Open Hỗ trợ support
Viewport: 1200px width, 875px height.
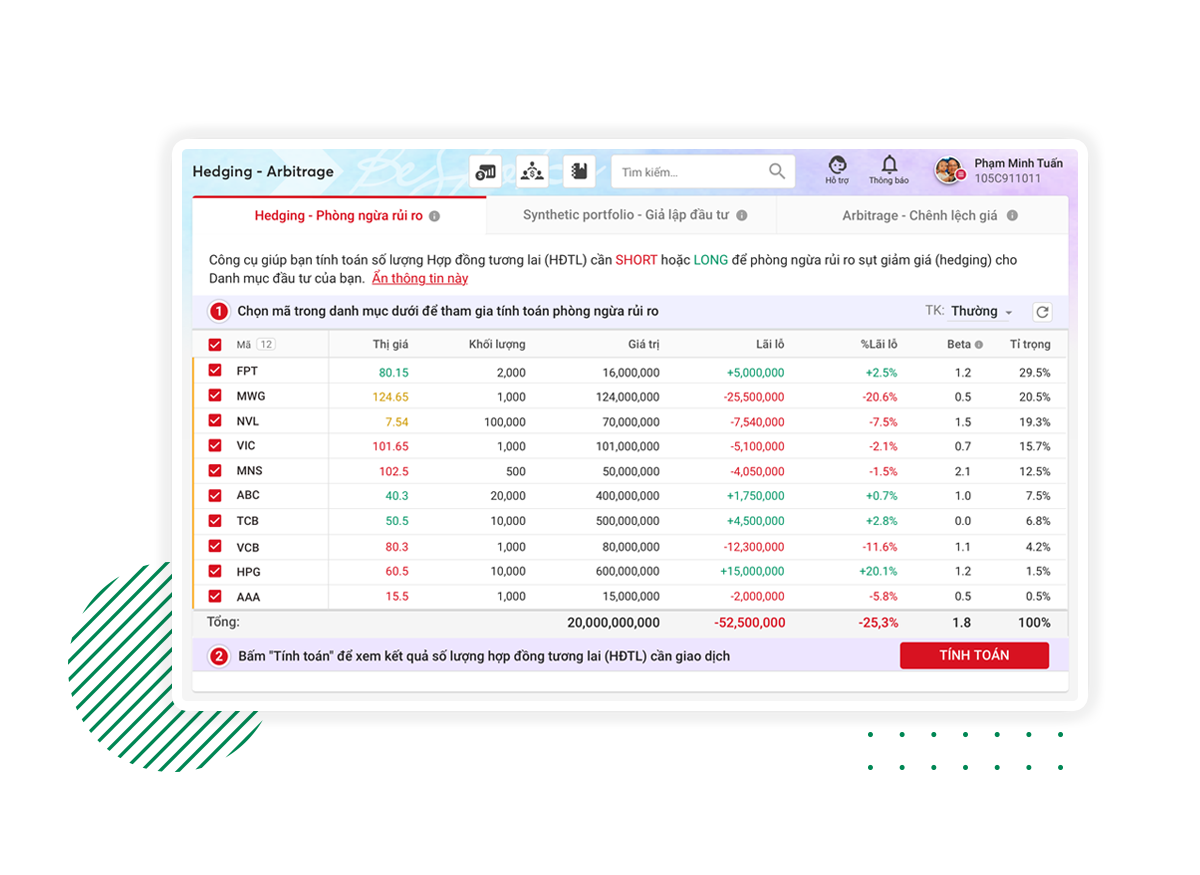click(x=837, y=170)
